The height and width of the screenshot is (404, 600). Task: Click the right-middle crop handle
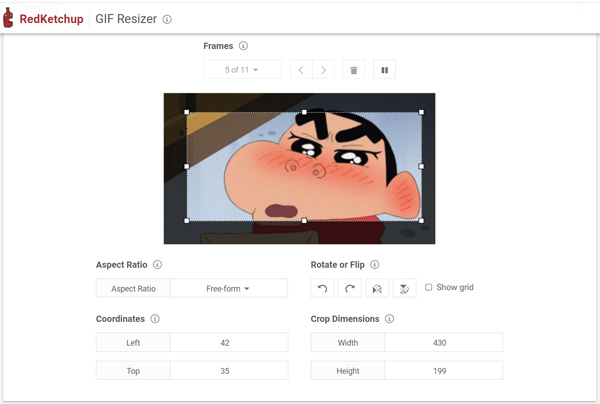pos(421,166)
